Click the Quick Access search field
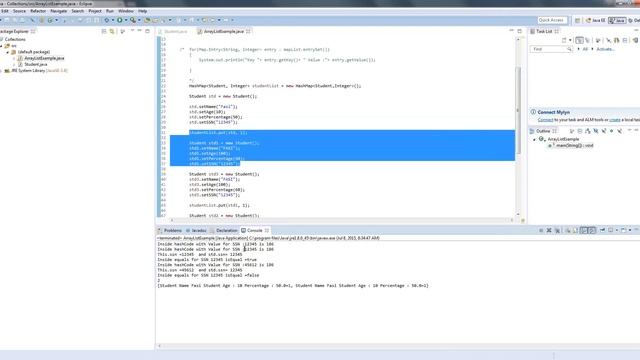This screenshot has width=640, height=360. (551, 20)
